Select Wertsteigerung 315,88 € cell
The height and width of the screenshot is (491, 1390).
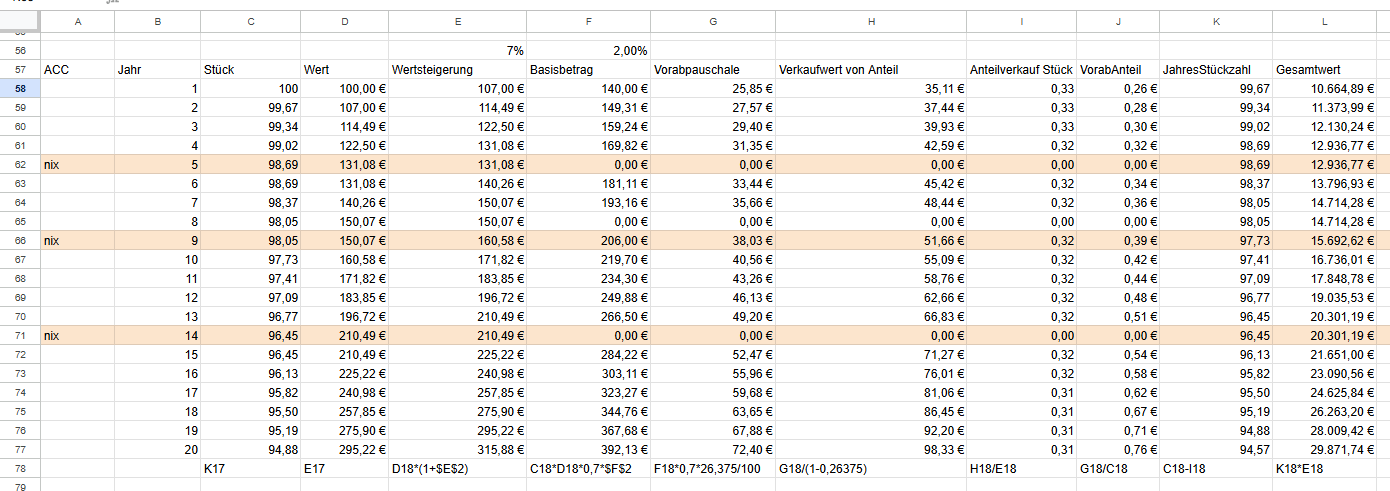457,450
